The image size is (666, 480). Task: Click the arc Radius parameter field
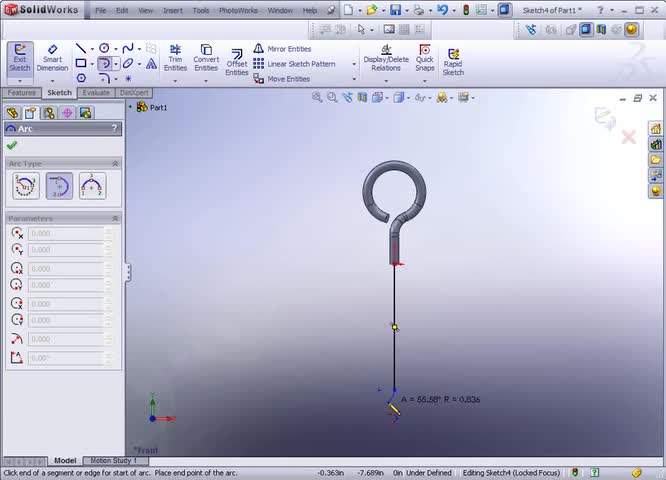click(x=66, y=339)
